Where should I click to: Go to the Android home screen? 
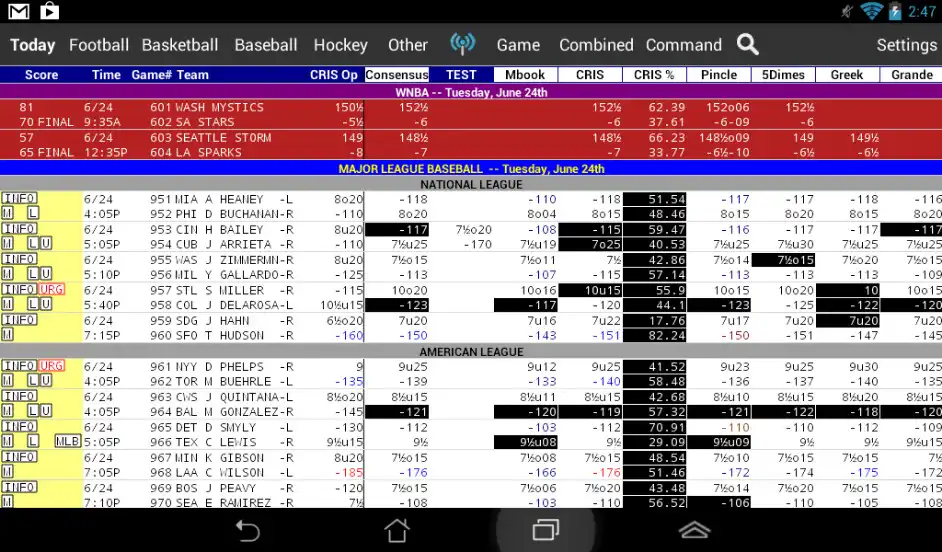click(397, 529)
